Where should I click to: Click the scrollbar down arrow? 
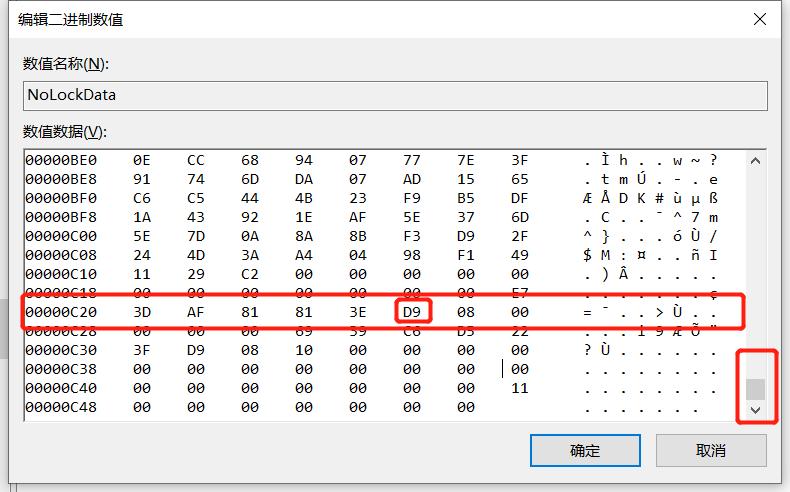click(x=755, y=409)
